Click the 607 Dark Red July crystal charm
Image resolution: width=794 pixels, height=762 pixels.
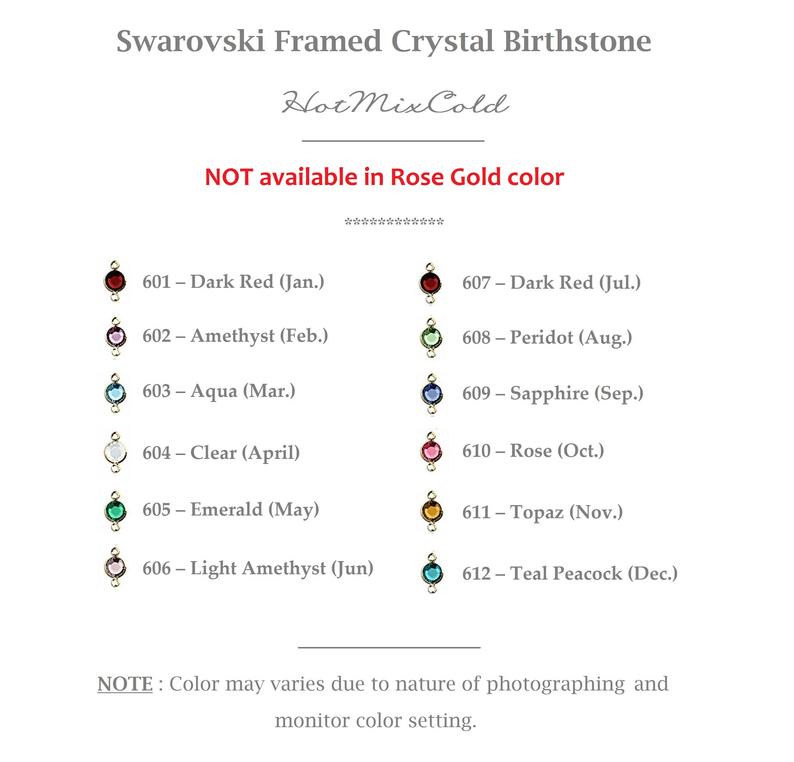pyautogui.click(x=430, y=281)
